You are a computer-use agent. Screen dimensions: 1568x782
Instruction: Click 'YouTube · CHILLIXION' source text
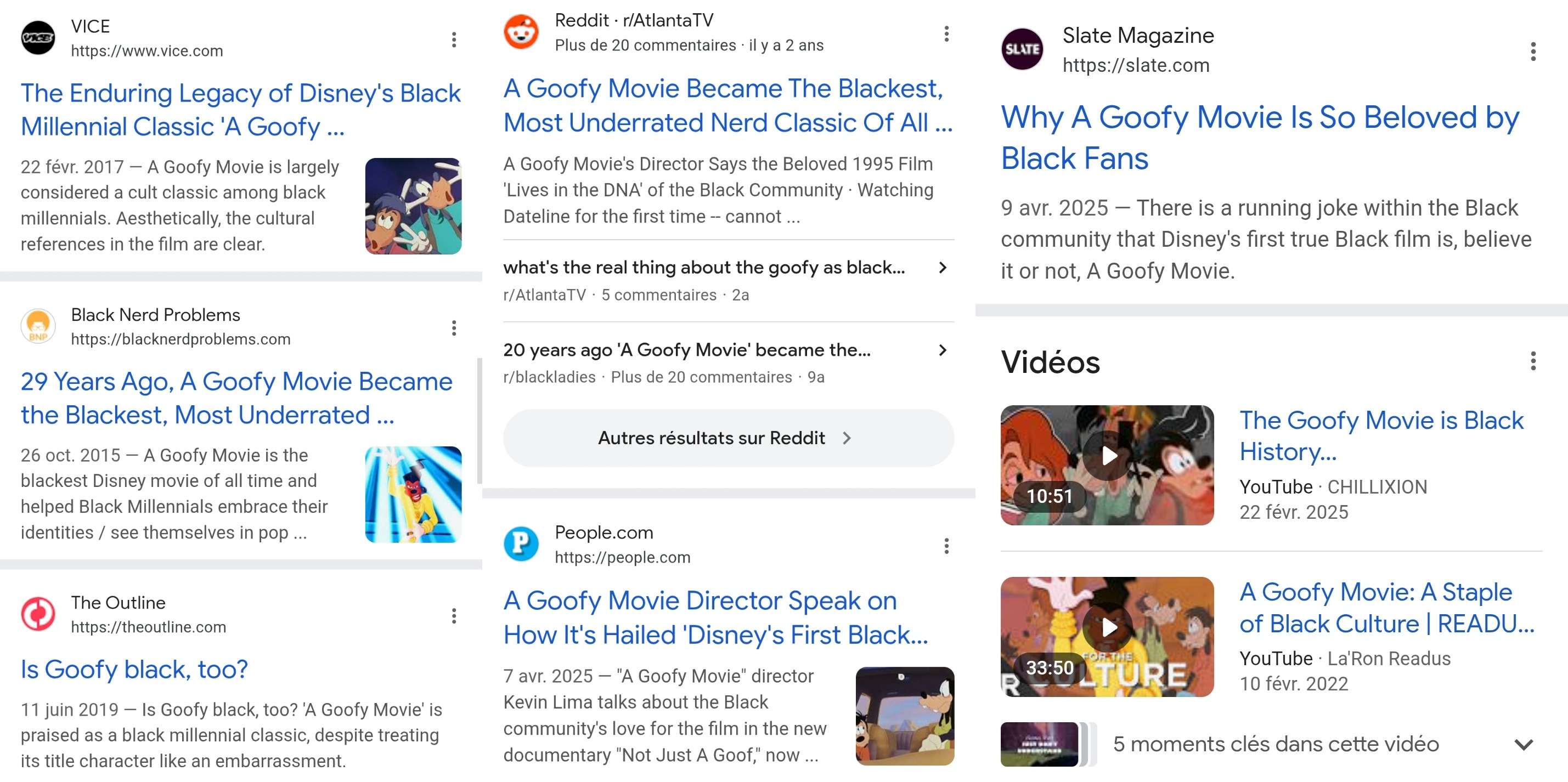pos(1333,486)
